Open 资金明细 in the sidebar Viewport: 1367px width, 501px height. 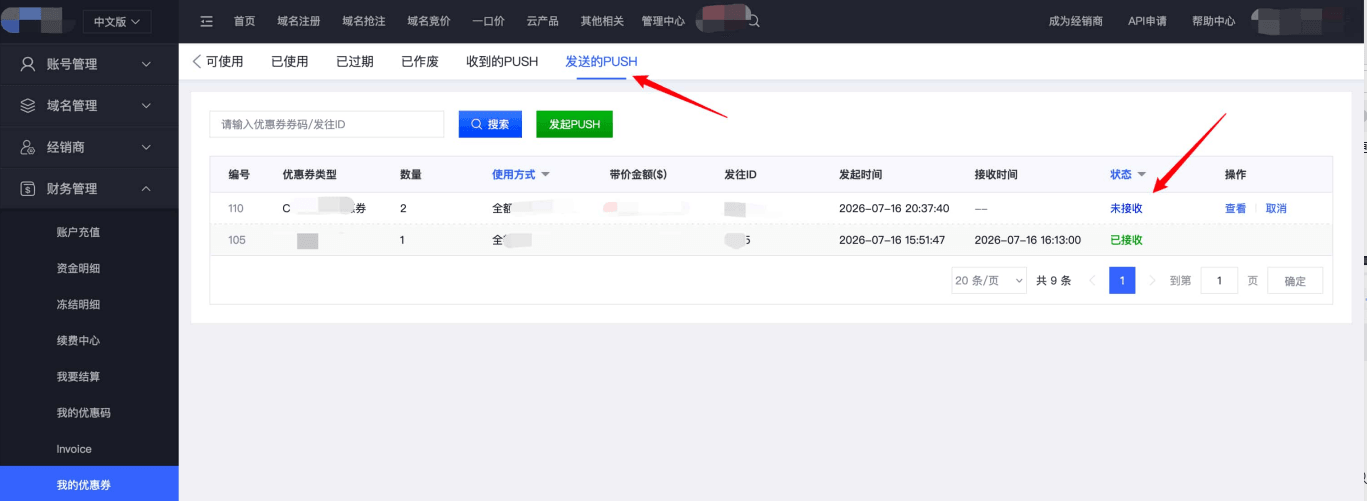point(78,268)
